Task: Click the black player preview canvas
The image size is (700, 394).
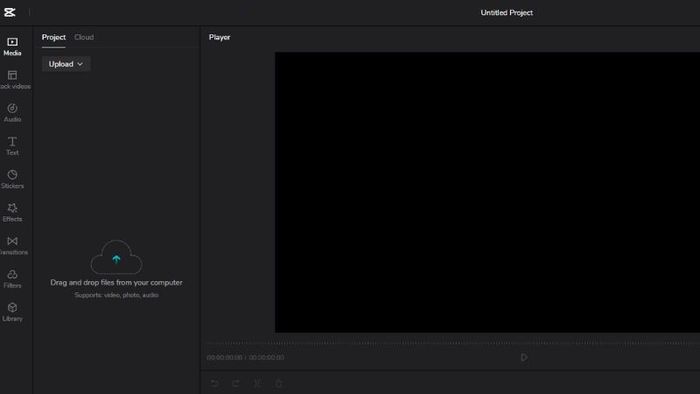Action: point(487,192)
